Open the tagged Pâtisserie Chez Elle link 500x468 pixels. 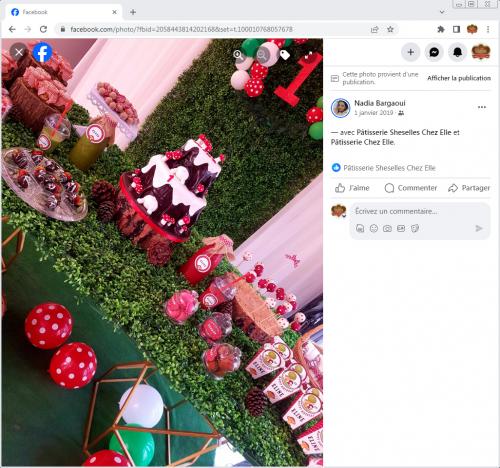coord(363,142)
